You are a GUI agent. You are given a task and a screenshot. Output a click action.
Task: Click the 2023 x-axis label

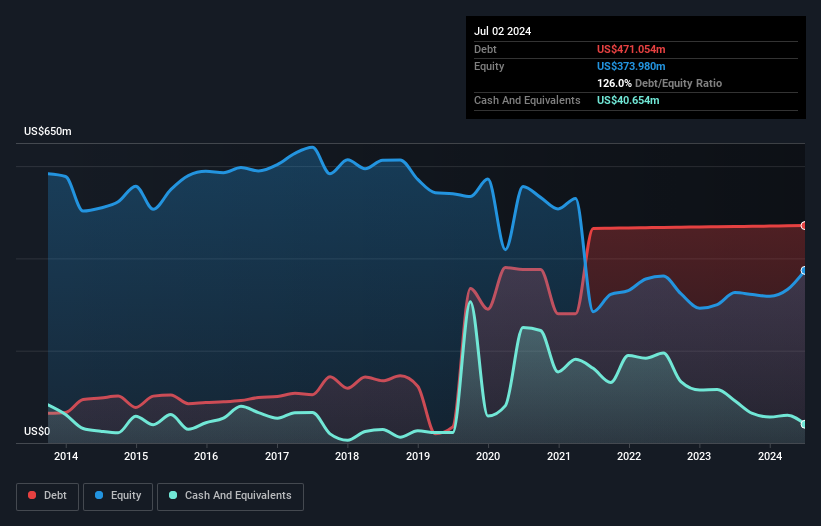coord(699,456)
